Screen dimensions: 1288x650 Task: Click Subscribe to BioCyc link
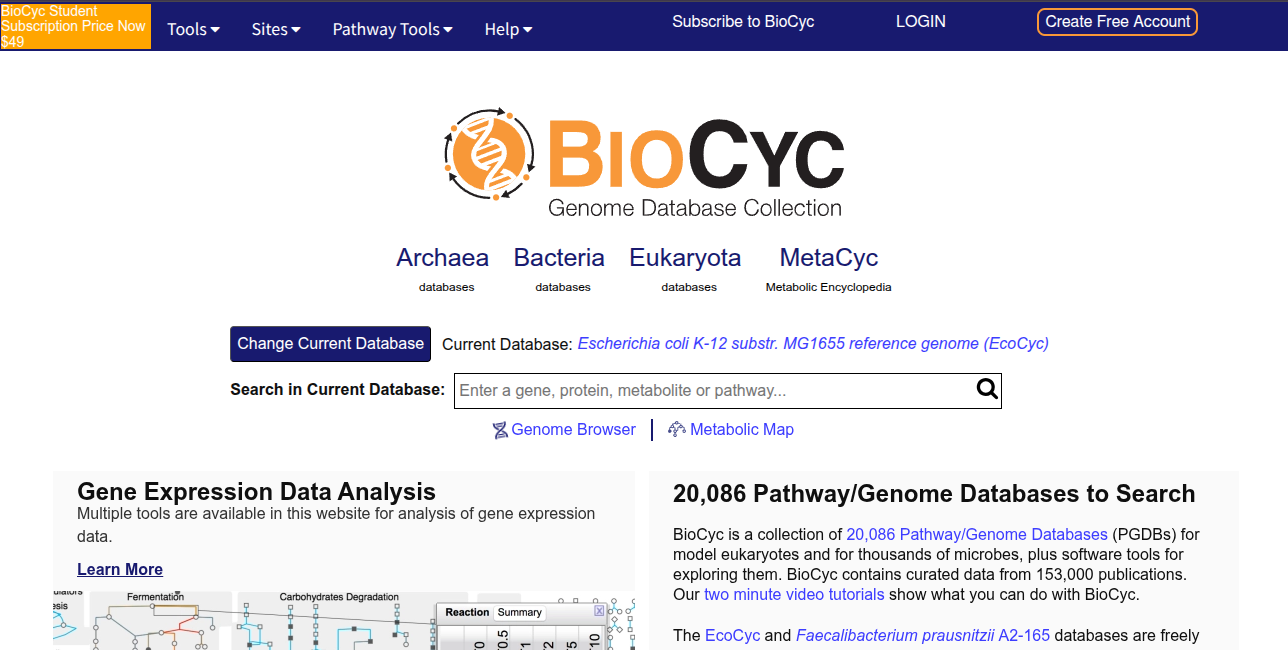pos(743,21)
